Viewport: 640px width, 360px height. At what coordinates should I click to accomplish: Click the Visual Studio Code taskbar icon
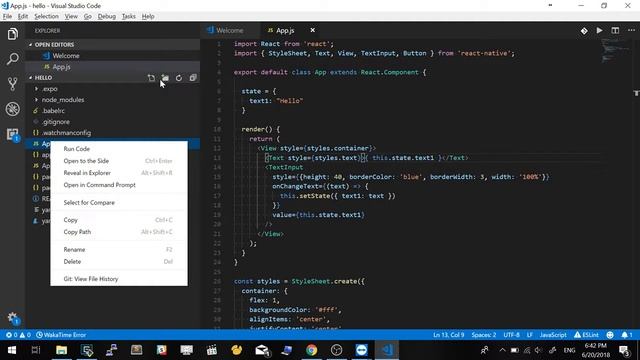pos(387,350)
